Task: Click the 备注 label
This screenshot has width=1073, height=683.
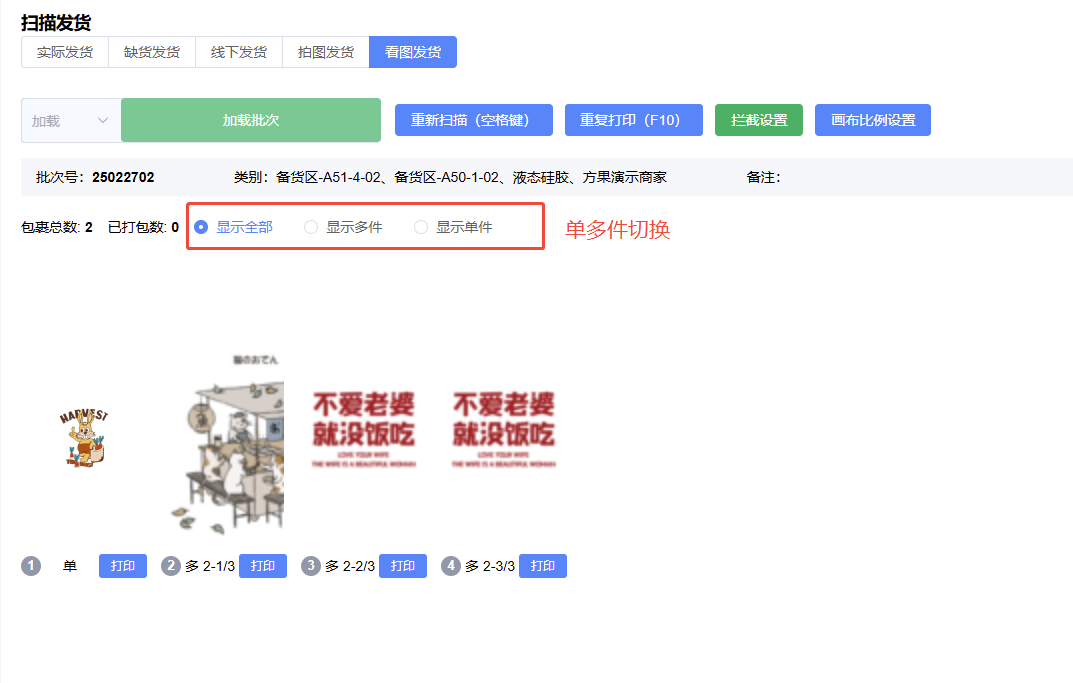Action: (x=763, y=177)
